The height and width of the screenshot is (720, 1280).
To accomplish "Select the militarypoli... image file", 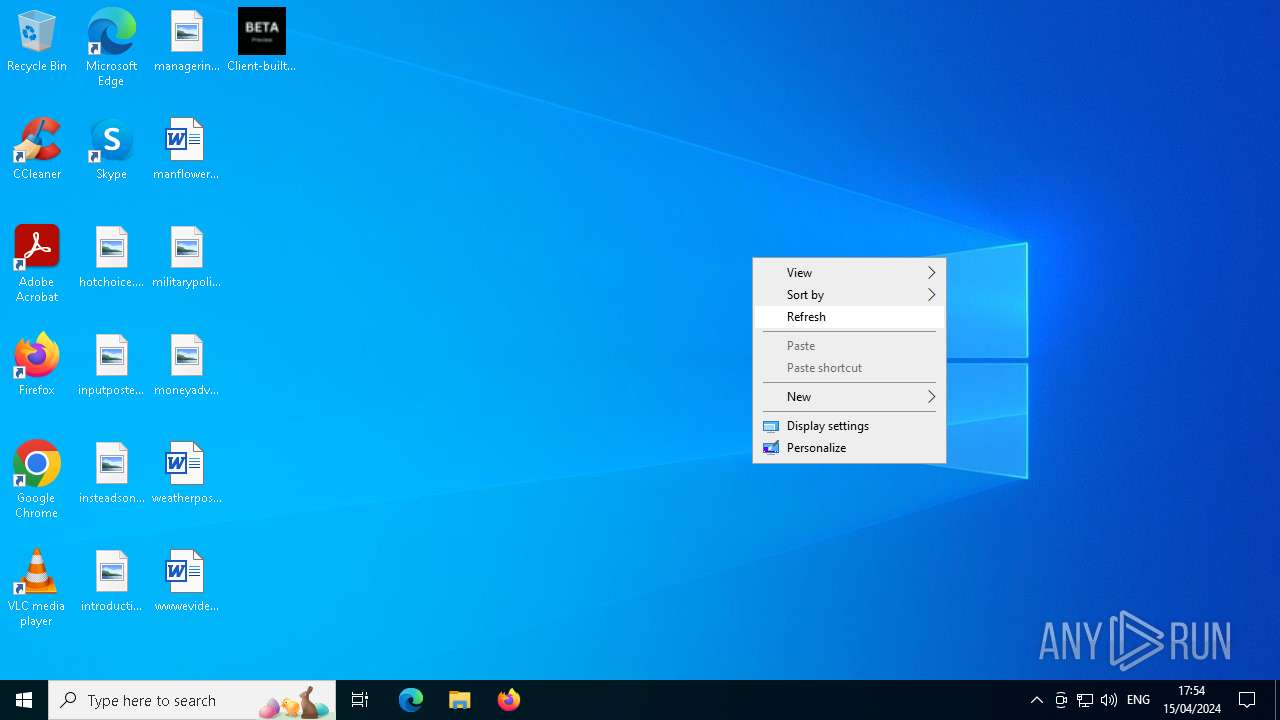I will (x=186, y=258).
